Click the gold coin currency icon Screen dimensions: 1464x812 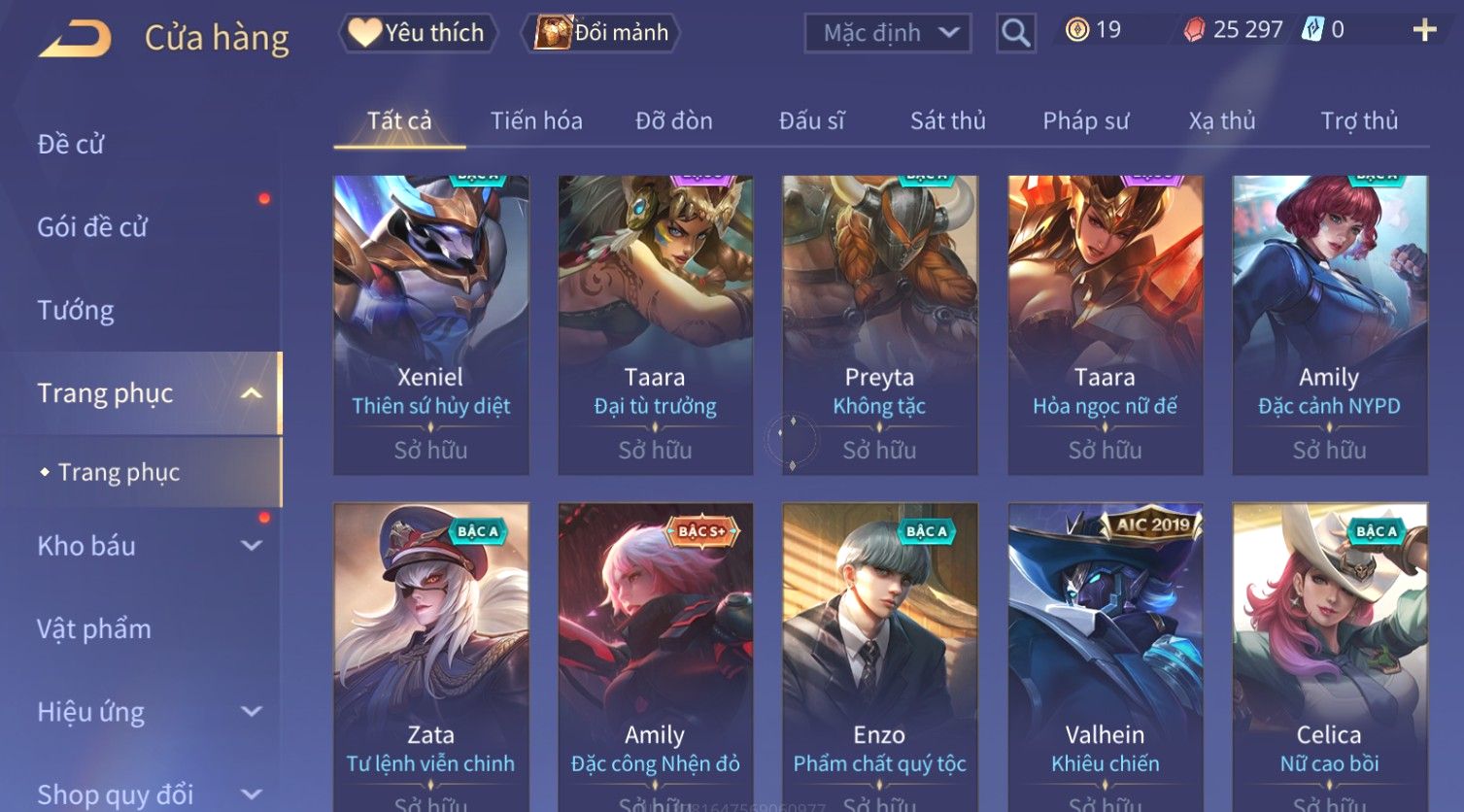click(x=1076, y=30)
